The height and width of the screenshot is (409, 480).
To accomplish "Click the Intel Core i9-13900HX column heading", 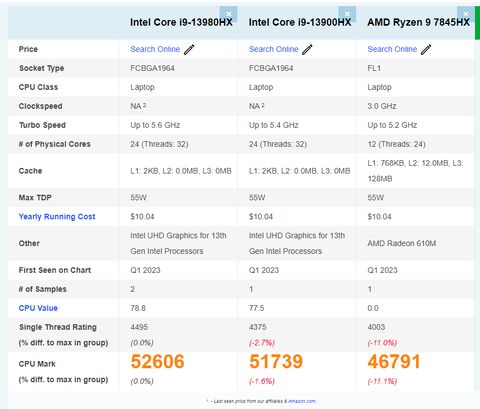I will (300, 22).
